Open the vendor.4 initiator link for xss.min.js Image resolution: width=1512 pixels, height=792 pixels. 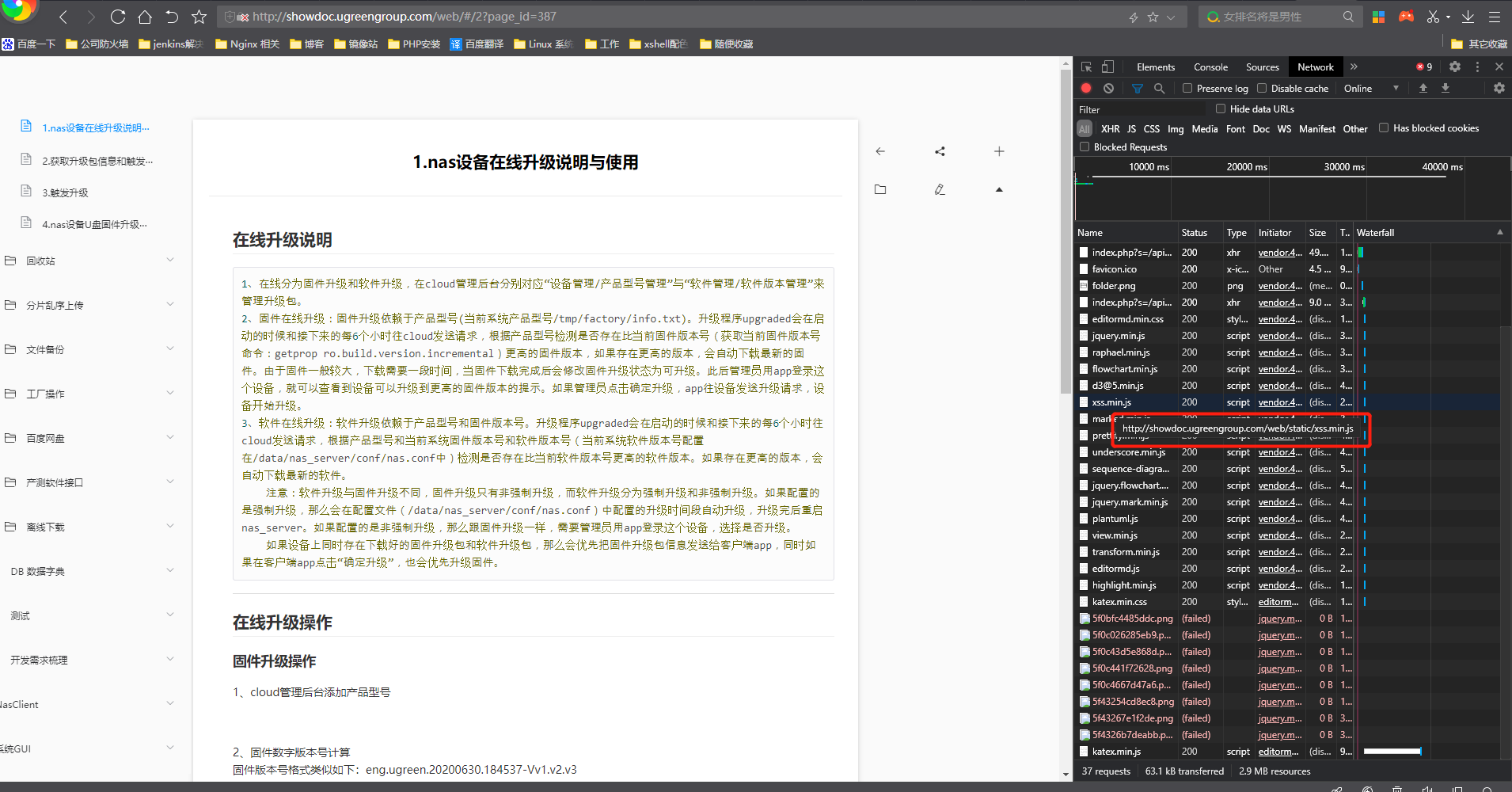pyautogui.click(x=1278, y=402)
